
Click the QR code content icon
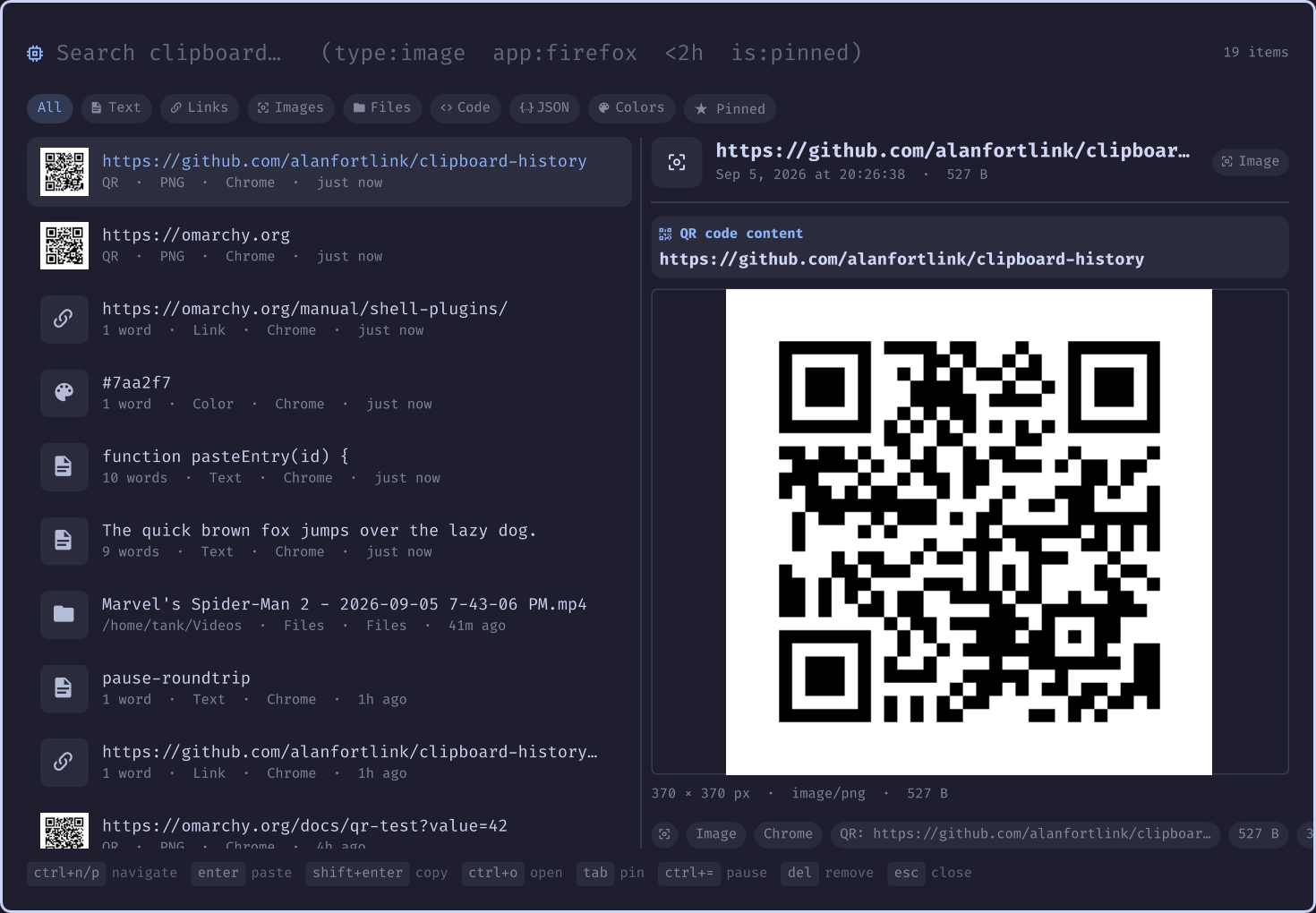665,235
